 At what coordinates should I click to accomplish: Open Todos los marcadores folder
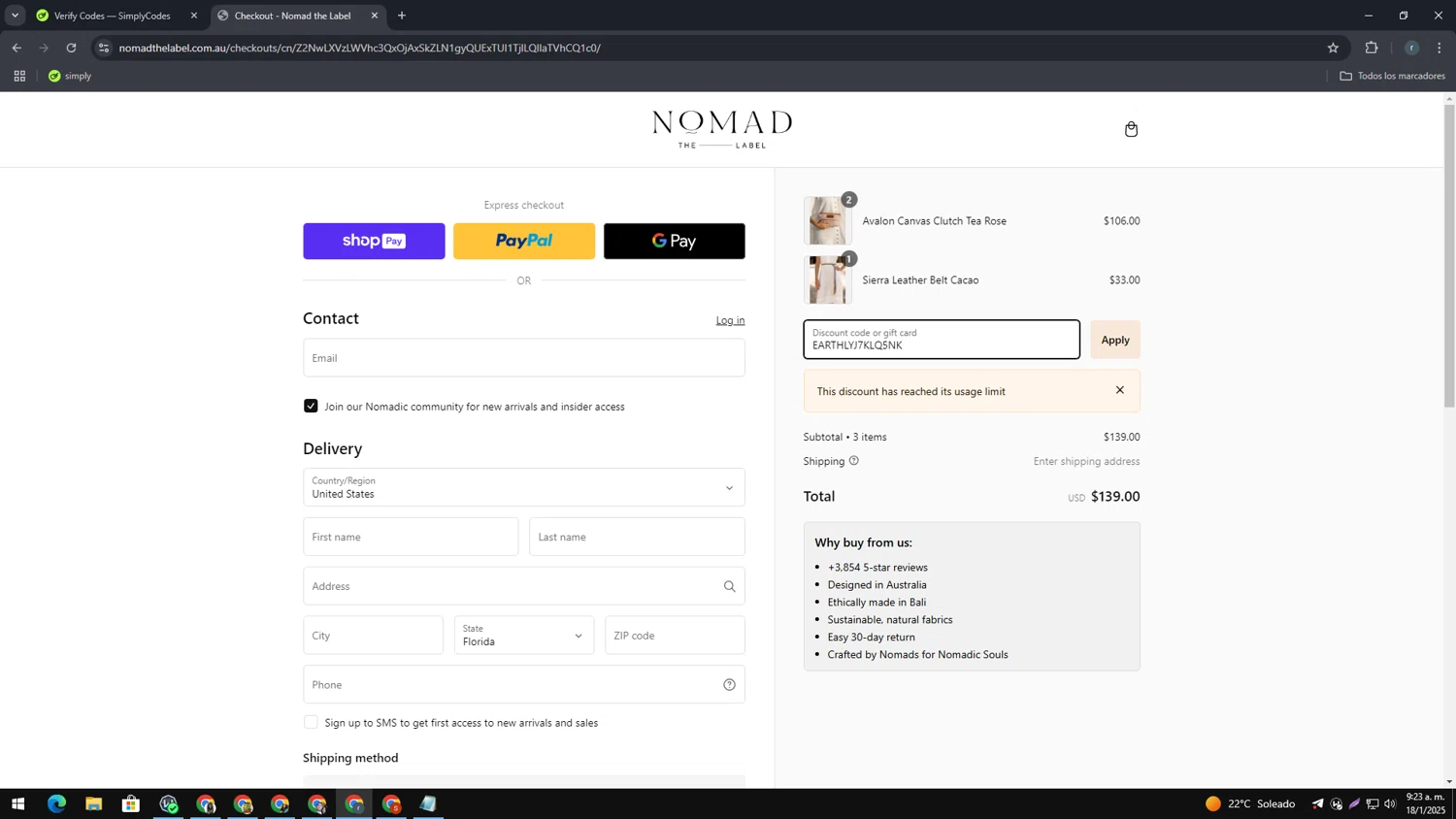coord(1392,76)
